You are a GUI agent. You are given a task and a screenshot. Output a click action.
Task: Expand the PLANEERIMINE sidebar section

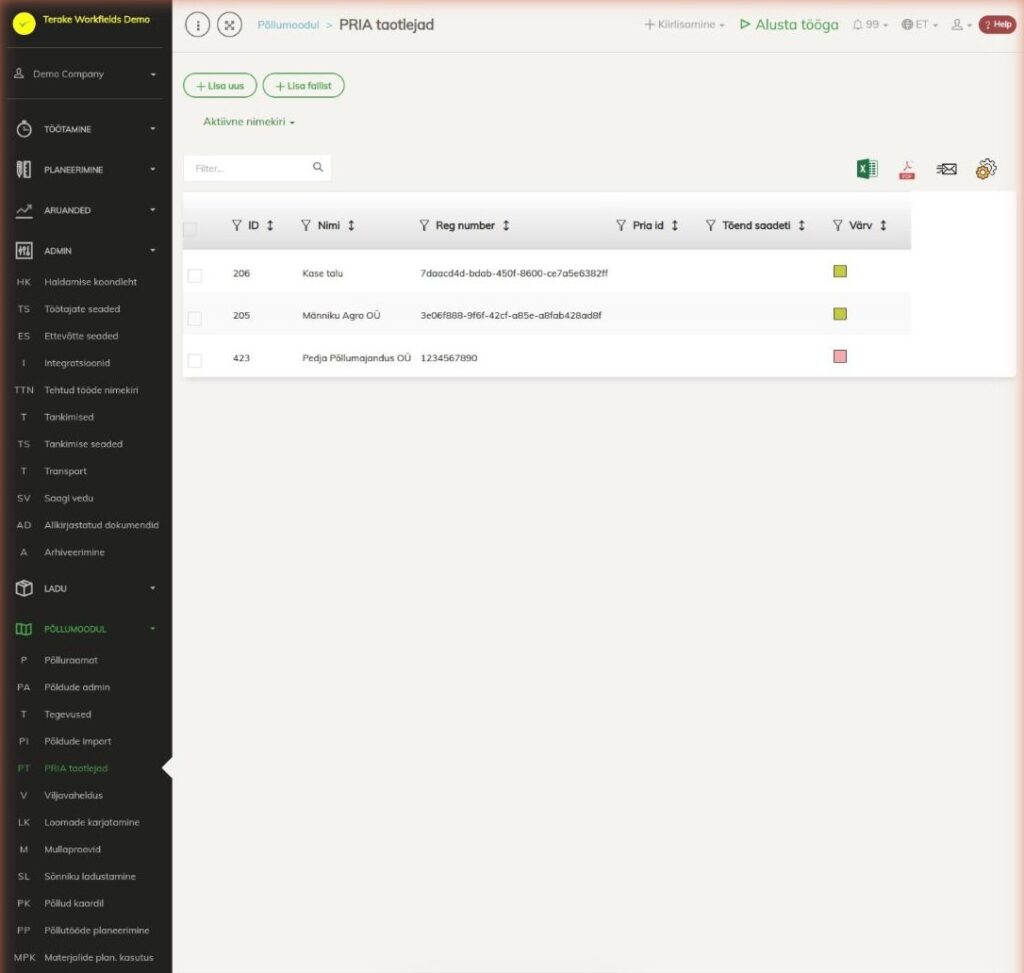85,170
